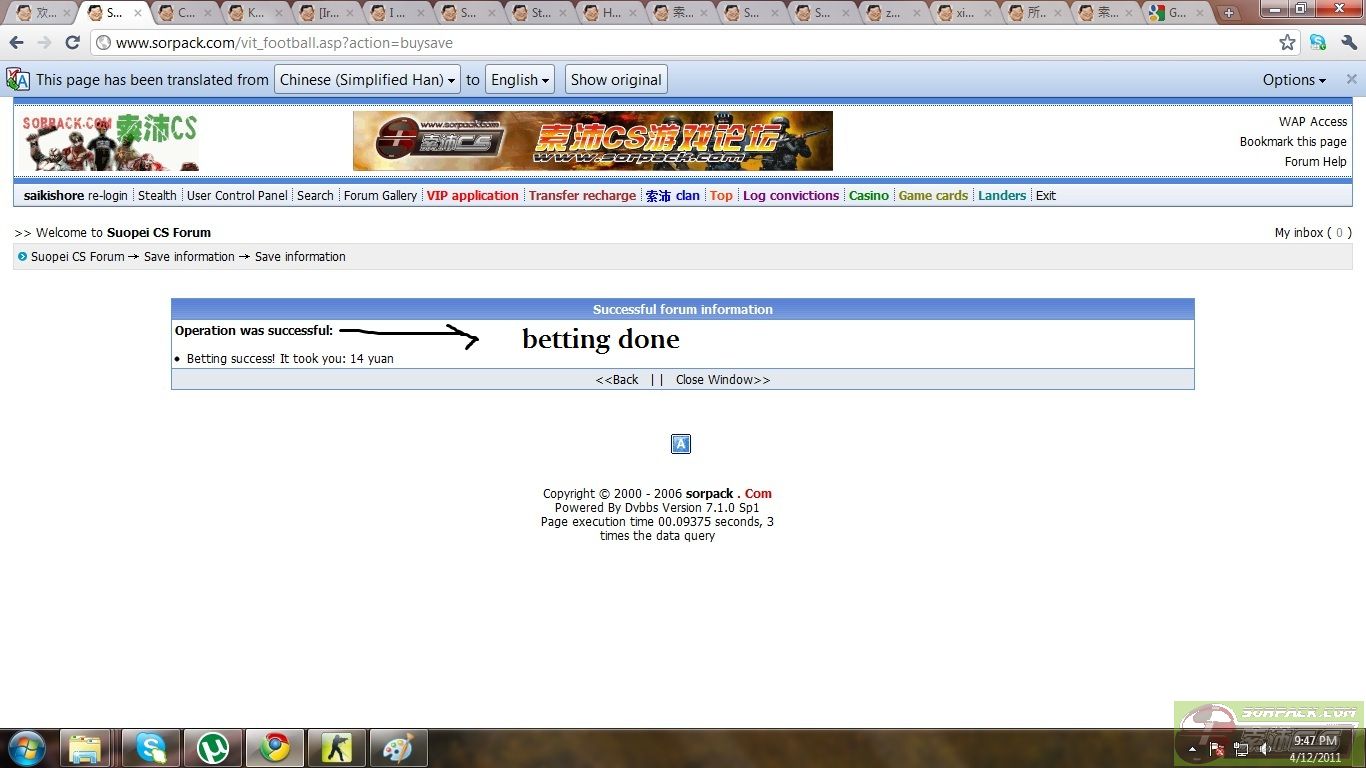Screen dimensions: 1366x768
Task: Open the translation Options dropdown
Action: click(x=1294, y=80)
